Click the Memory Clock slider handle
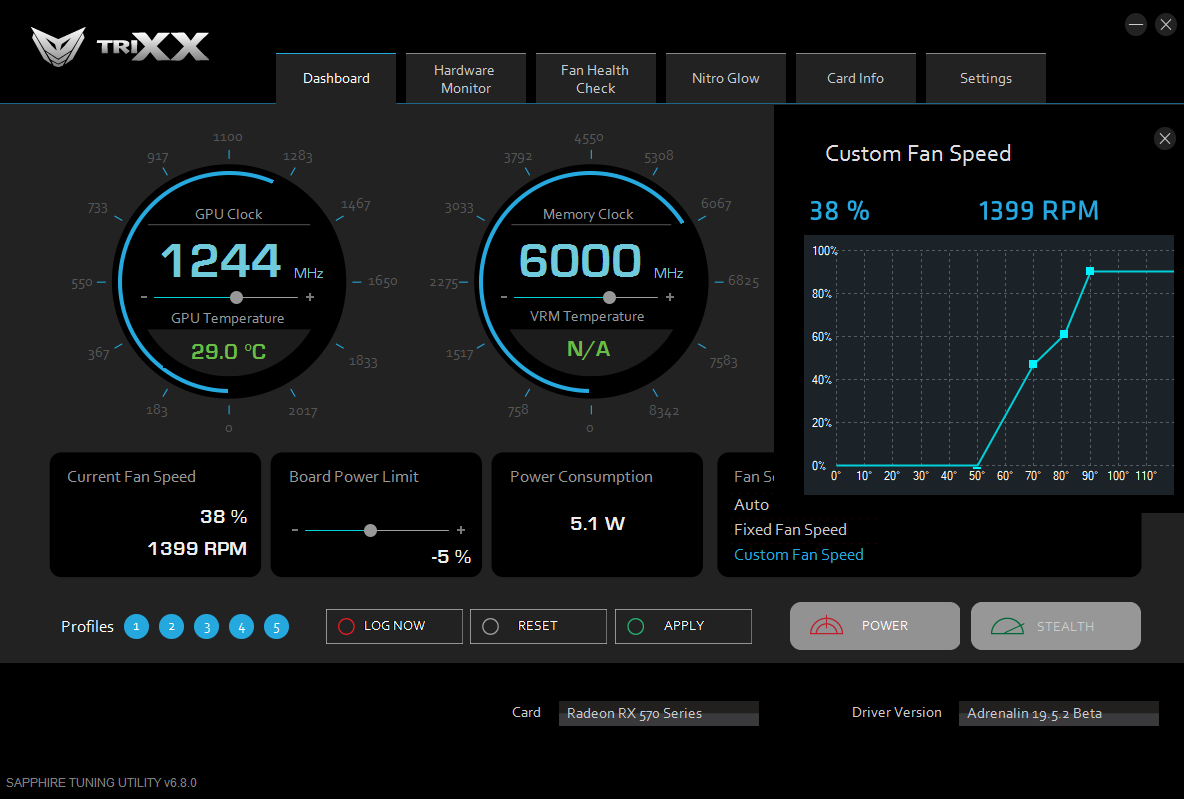 609,298
